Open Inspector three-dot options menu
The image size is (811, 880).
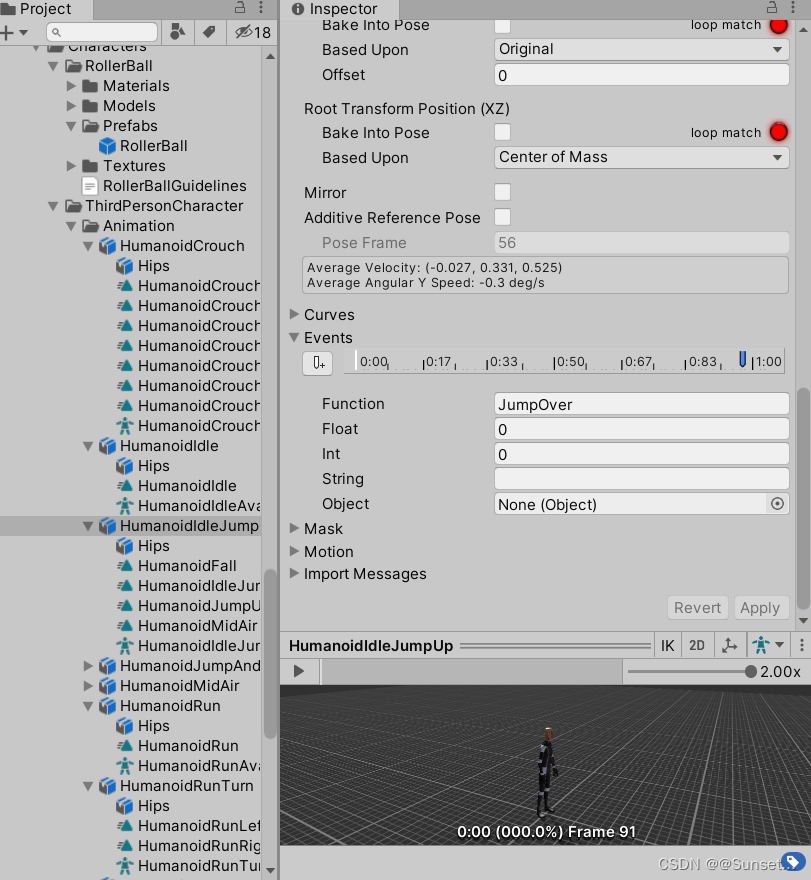(x=793, y=7)
